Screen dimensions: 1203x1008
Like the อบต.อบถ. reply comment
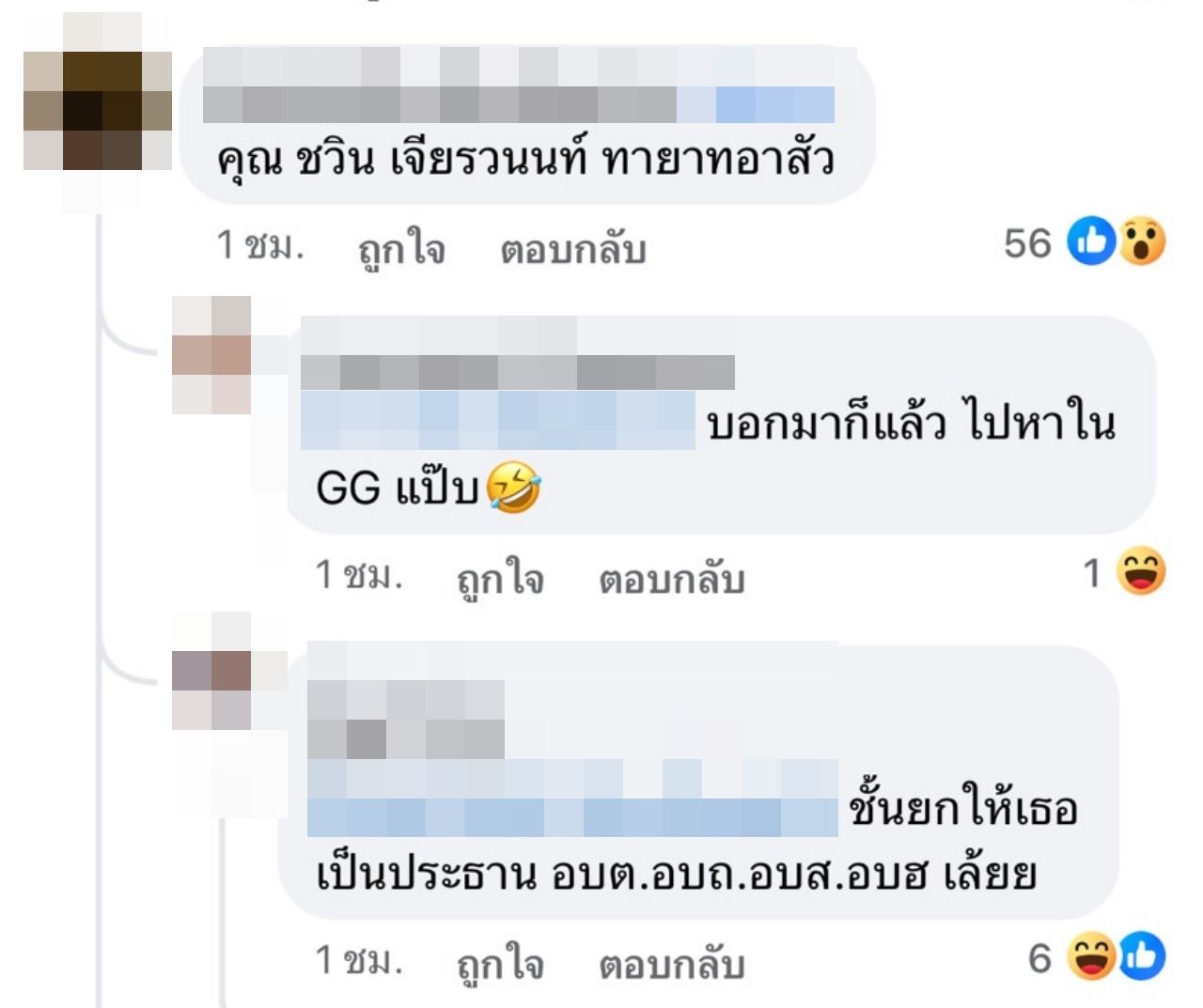coord(500,964)
